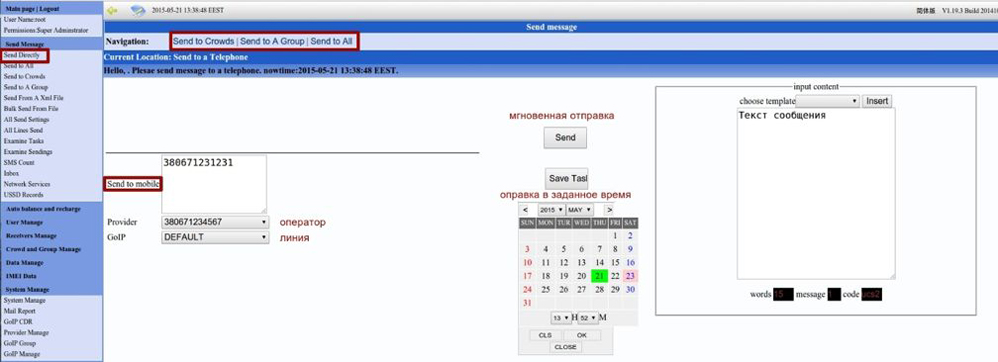
Task: Expand the Provider dropdown
Action: (x=215, y=223)
